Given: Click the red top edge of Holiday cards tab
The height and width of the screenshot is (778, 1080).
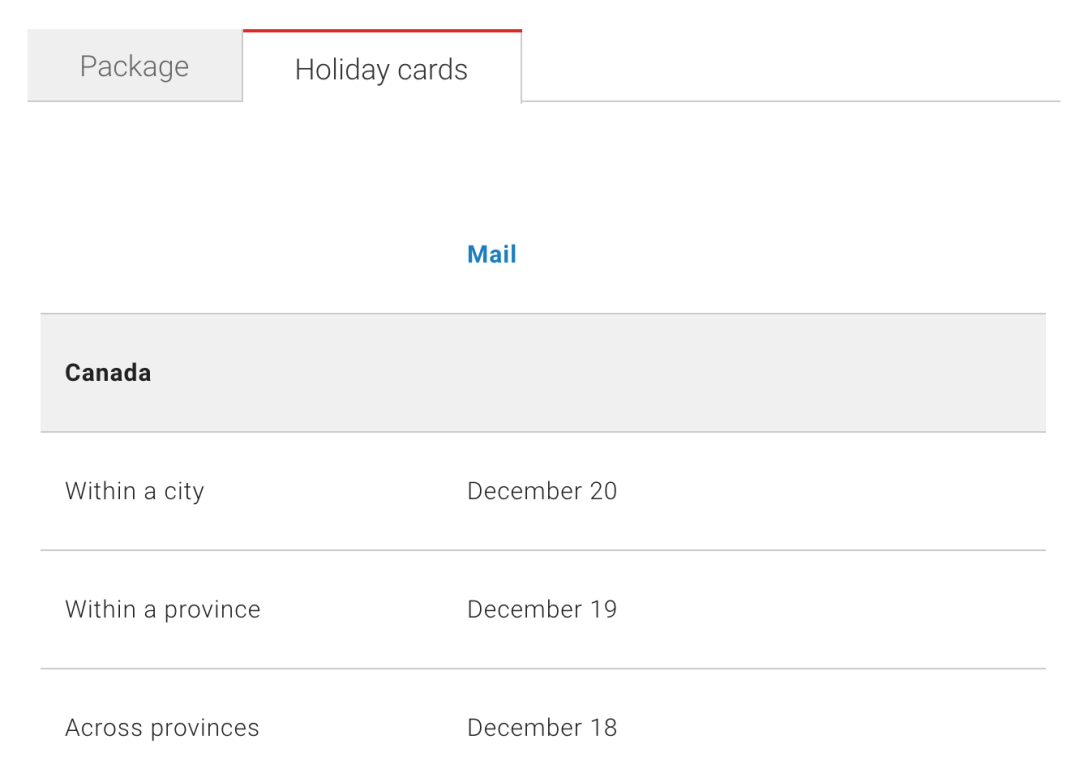Looking at the screenshot, I should (x=382, y=31).
